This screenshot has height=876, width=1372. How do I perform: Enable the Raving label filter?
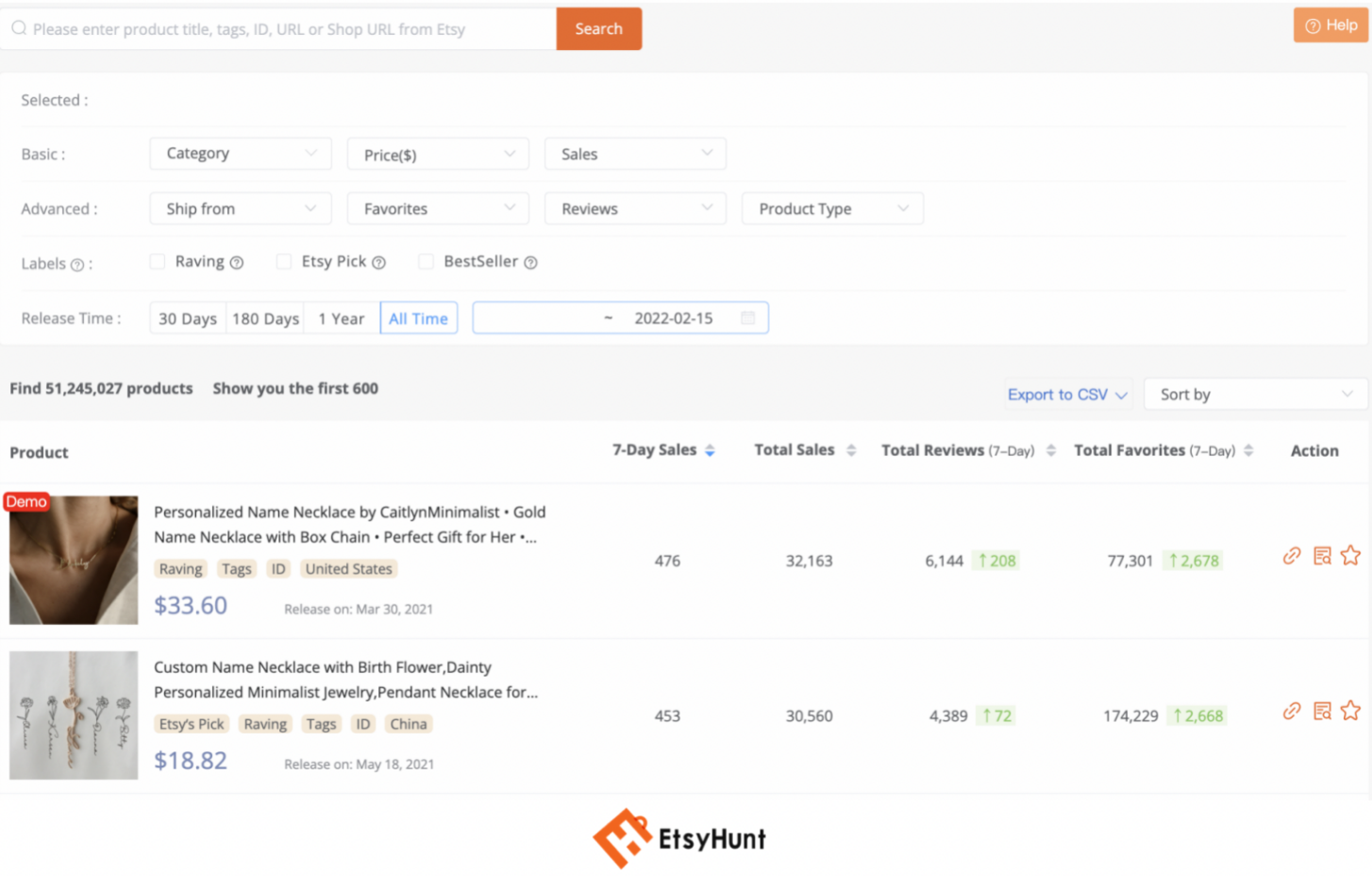[x=157, y=261]
